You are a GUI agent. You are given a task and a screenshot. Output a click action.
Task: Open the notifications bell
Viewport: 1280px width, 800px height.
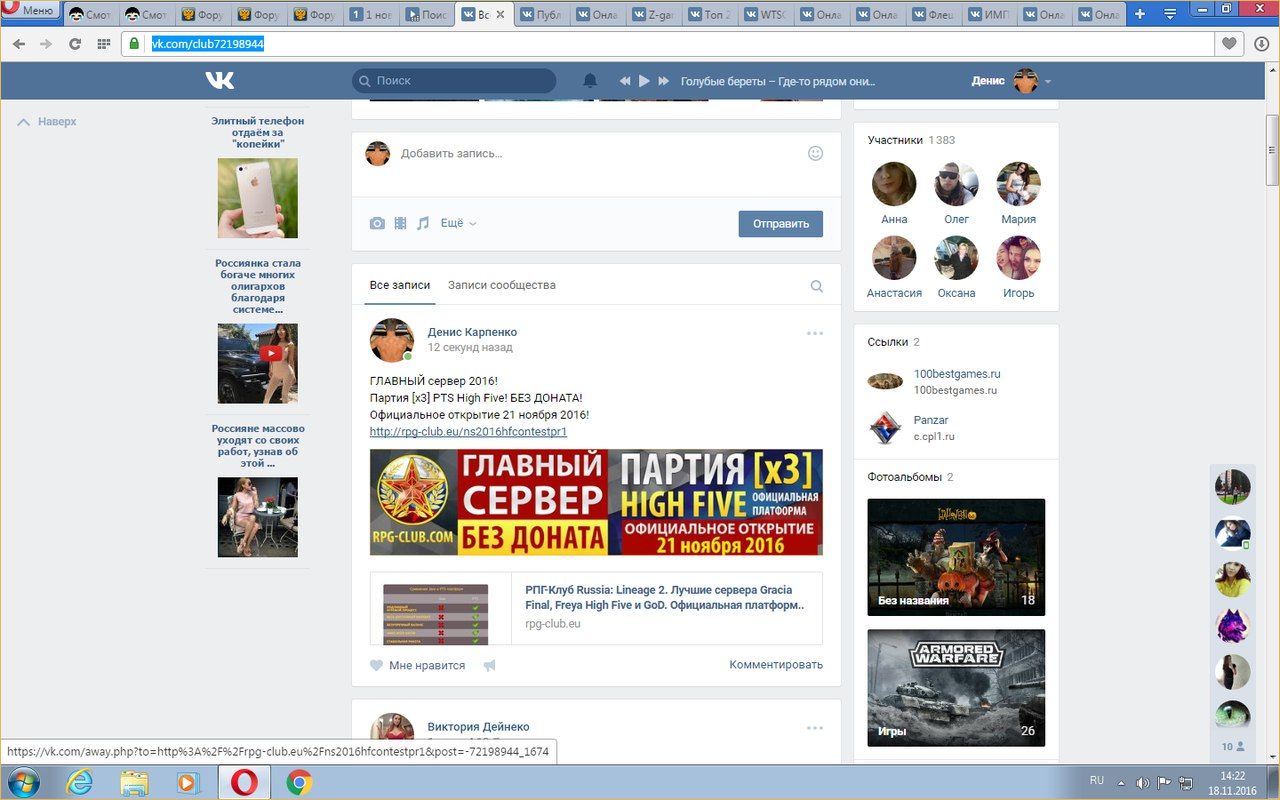coord(590,81)
